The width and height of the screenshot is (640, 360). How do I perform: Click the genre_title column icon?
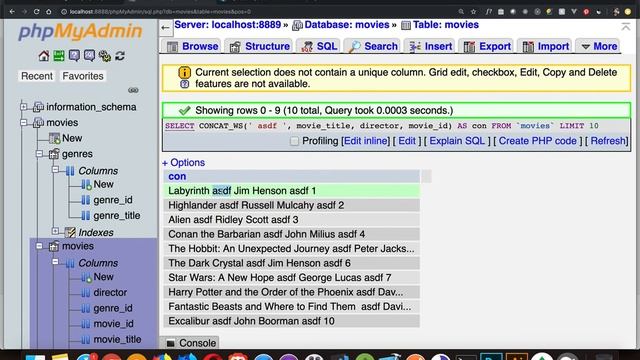click(85, 216)
